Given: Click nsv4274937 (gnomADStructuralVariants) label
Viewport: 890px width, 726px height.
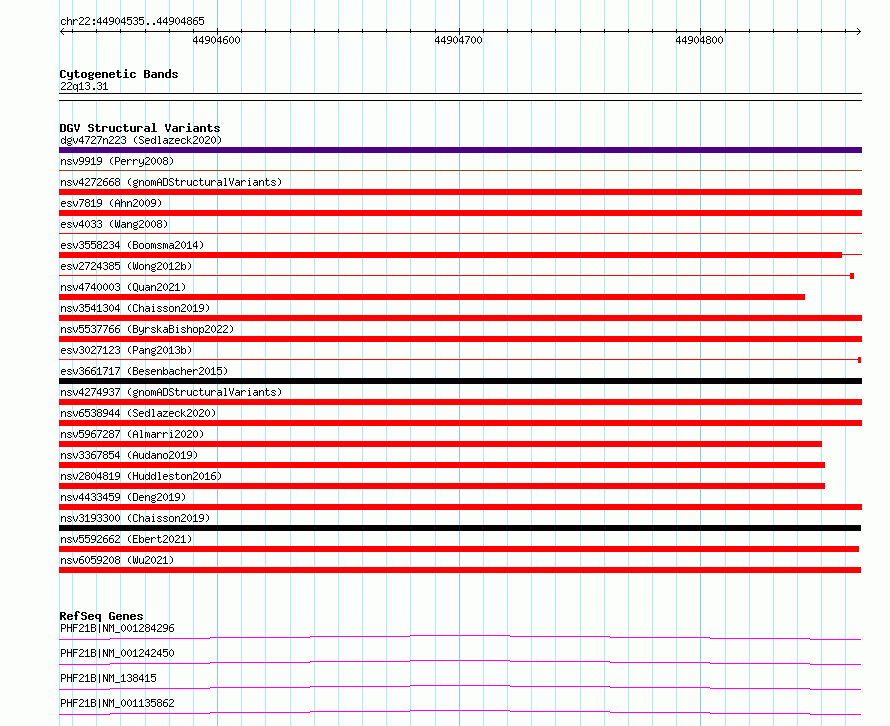Looking at the screenshot, I should 171,392.
